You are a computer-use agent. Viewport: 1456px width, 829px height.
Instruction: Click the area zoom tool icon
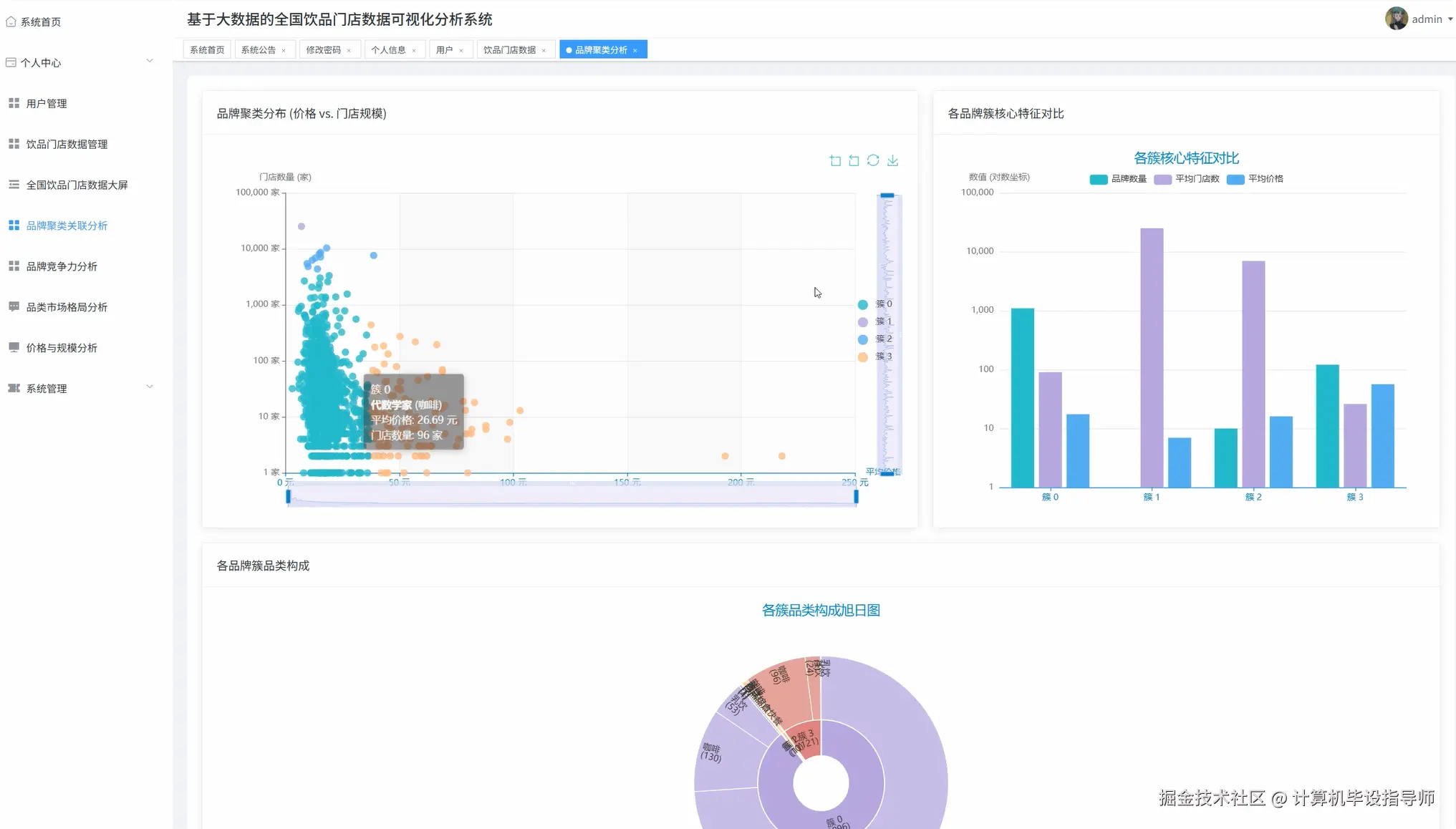[x=835, y=160]
